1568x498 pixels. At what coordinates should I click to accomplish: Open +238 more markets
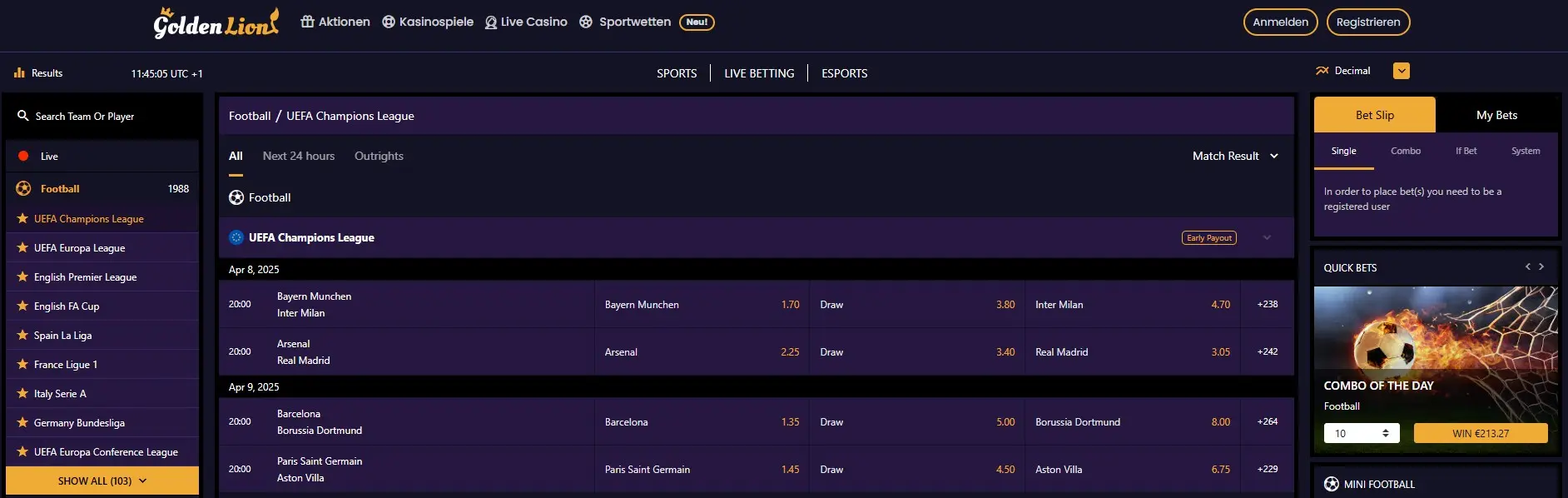click(1268, 304)
